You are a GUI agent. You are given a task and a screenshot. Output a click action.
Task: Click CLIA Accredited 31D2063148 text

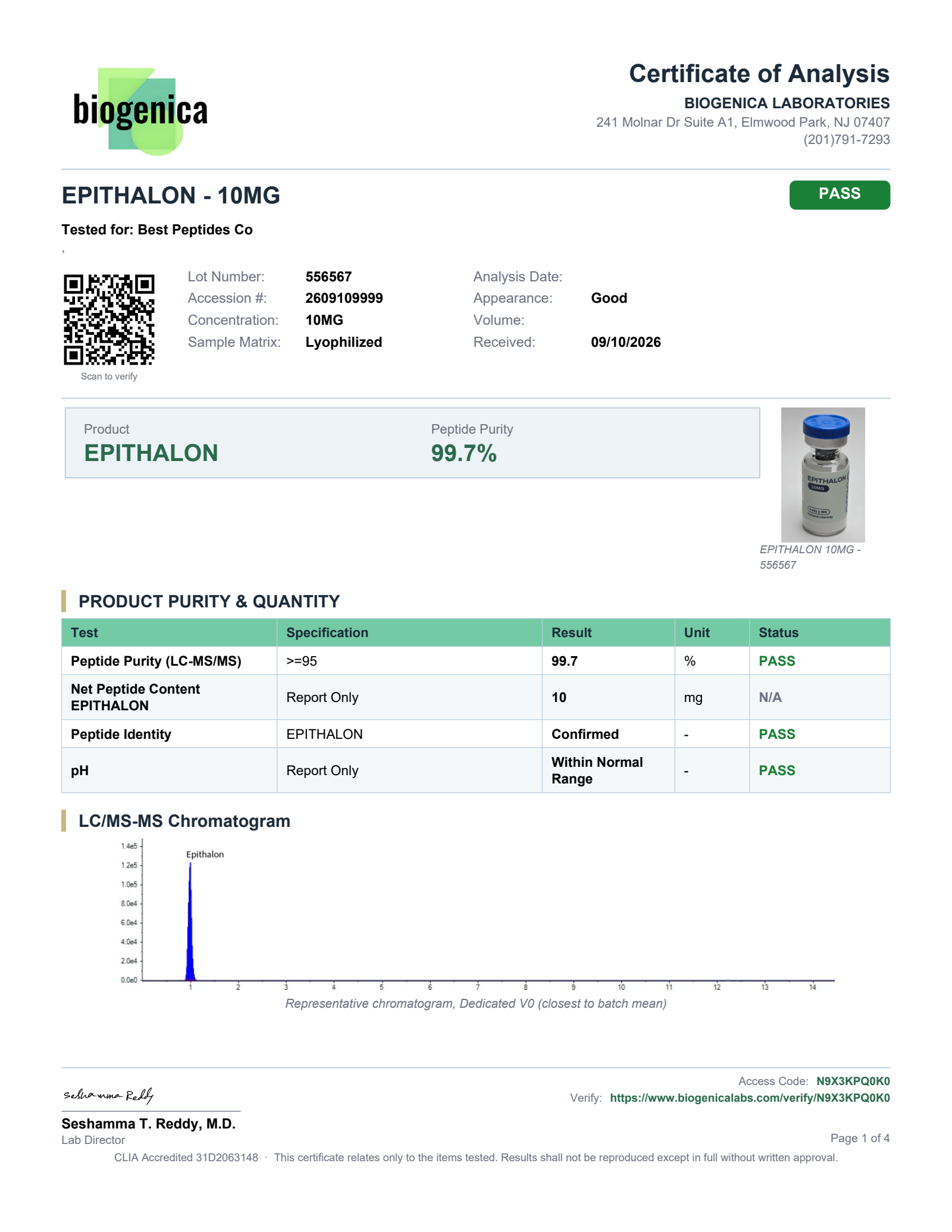pyautogui.click(x=186, y=1158)
